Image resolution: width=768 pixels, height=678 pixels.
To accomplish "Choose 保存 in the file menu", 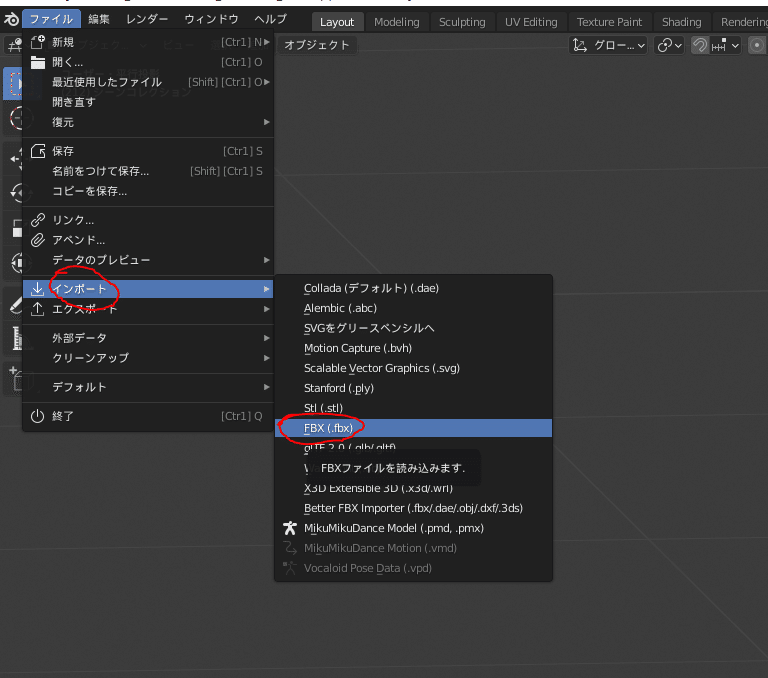I will point(148,151).
